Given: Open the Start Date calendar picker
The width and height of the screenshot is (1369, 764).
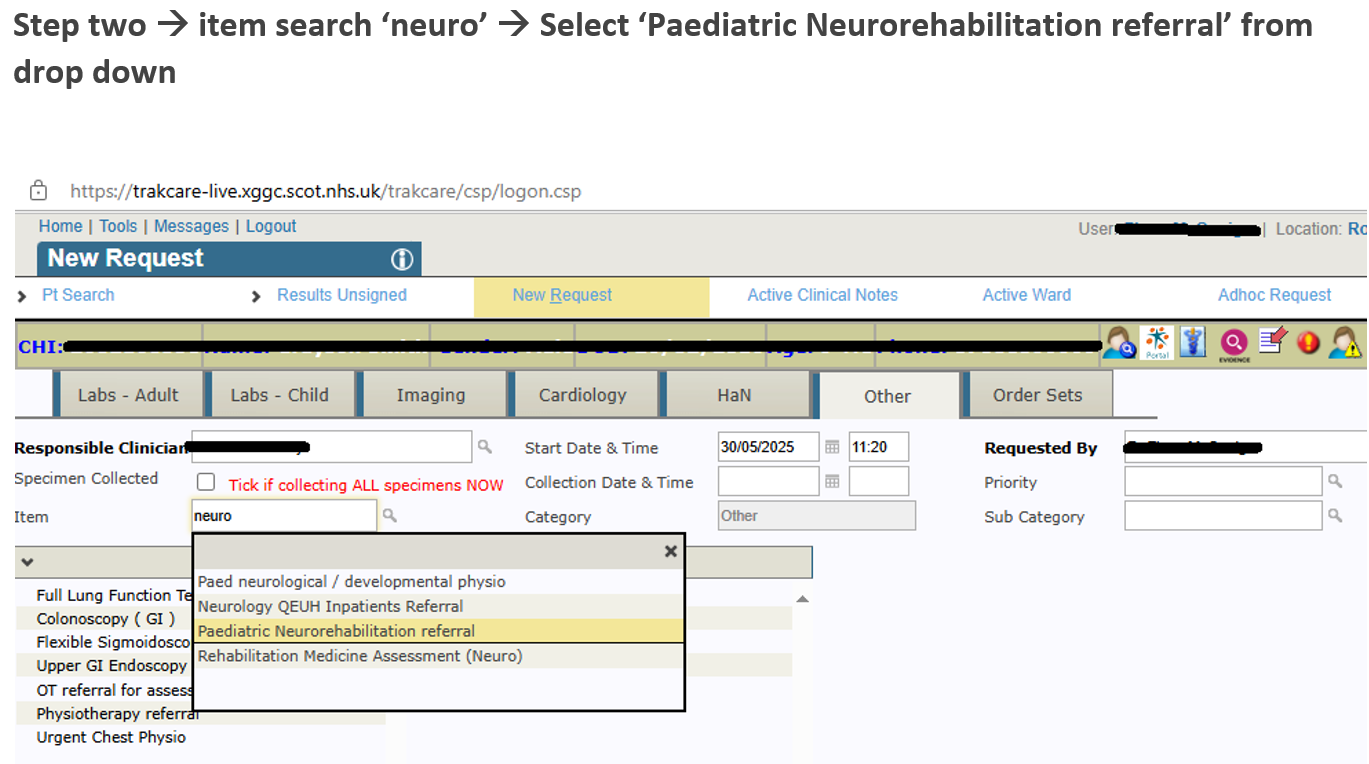Looking at the screenshot, I should click(x=832, y=448).
